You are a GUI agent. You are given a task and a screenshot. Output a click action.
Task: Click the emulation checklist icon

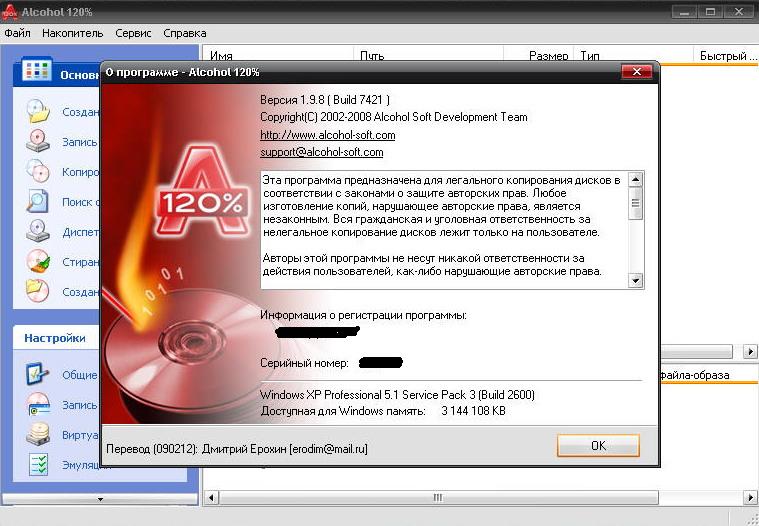(x=38, y=464)
